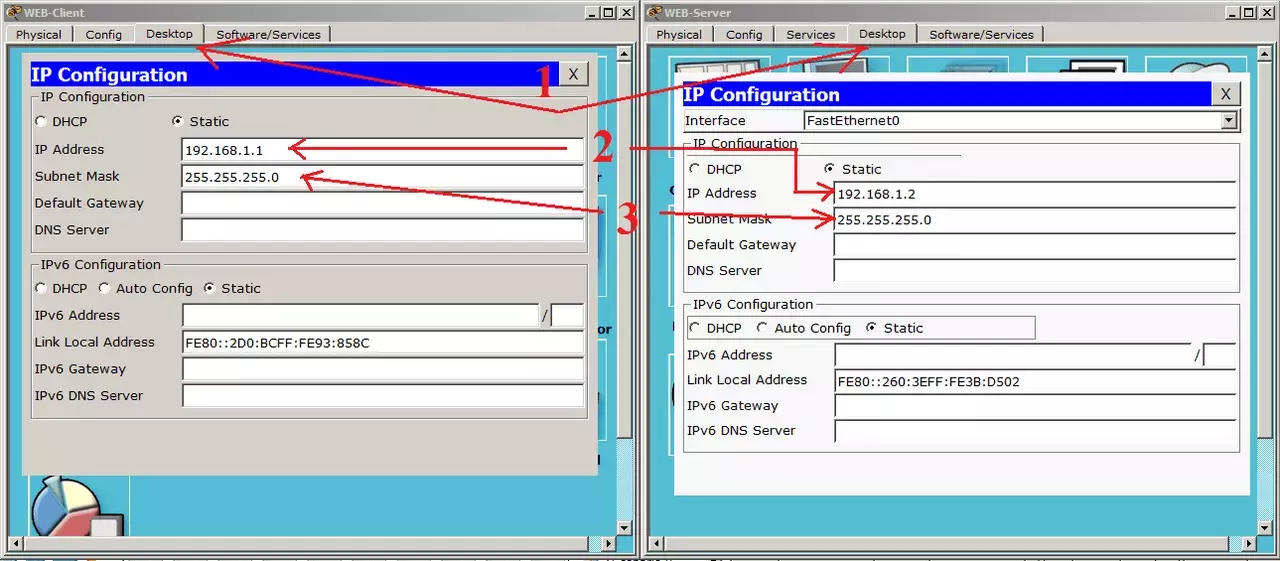Click WEB-Client IPv6 Address field

[x=361, y=316]
